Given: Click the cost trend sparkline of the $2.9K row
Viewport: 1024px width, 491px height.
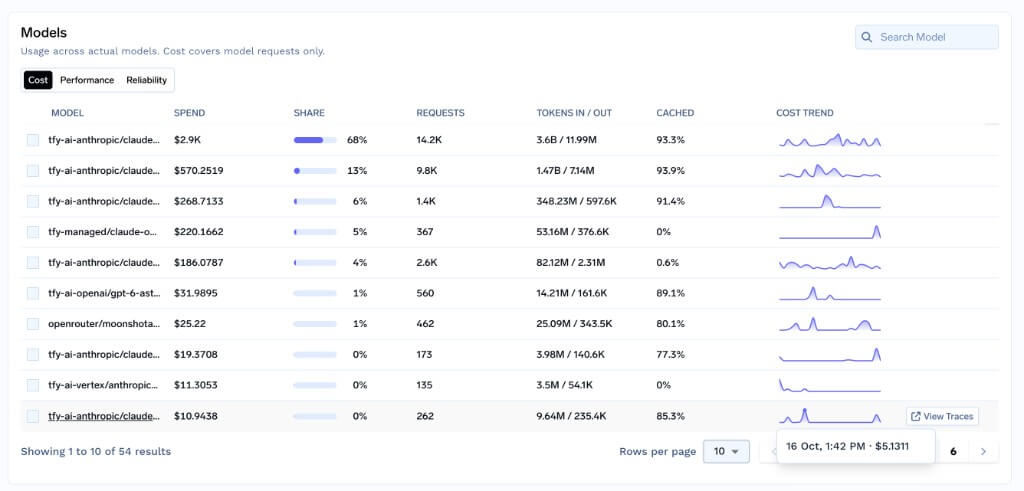Looking at the screenshot, I should (830, 140).
